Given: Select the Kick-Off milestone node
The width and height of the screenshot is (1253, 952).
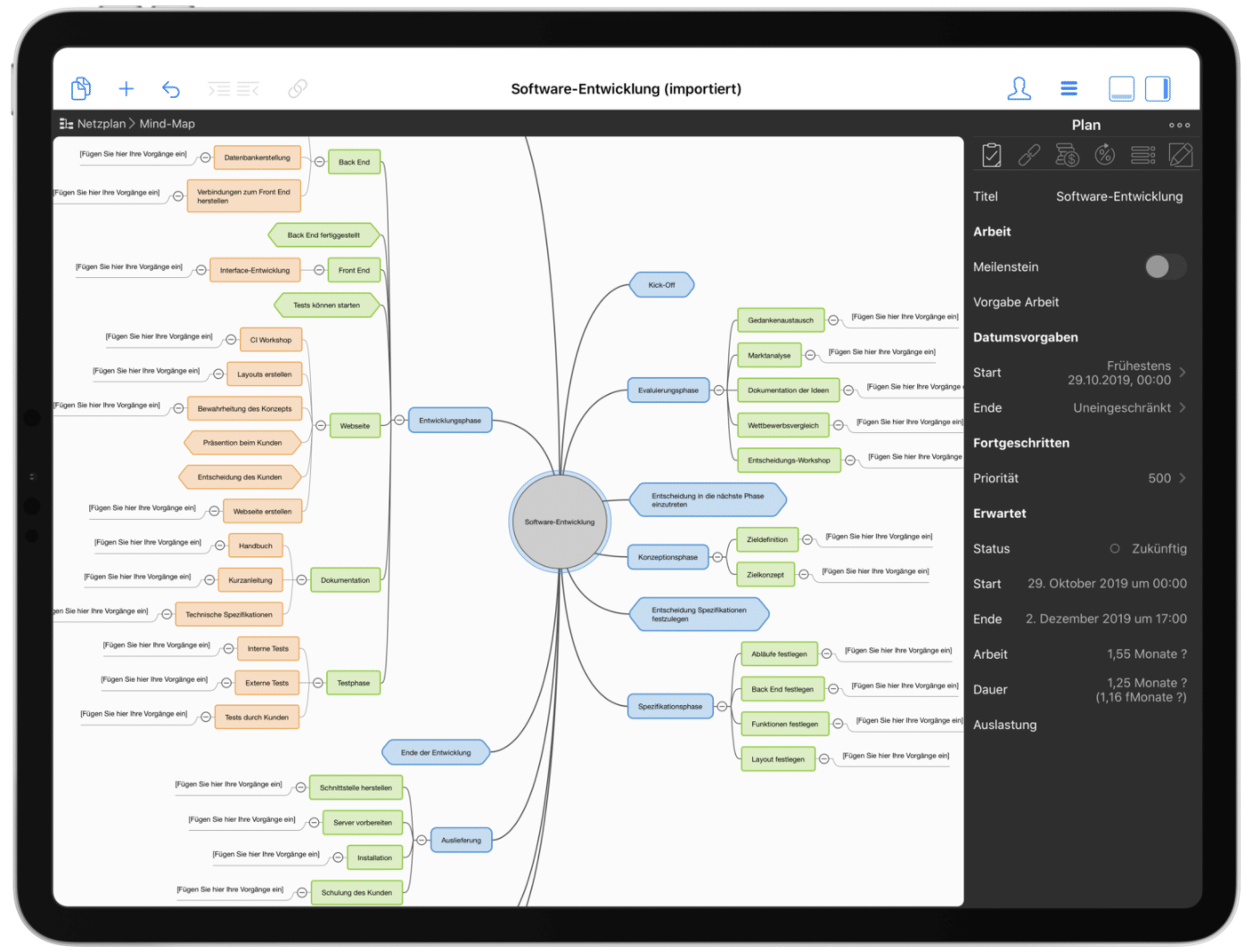Looking at the screenshot, I should click(661, 285).
